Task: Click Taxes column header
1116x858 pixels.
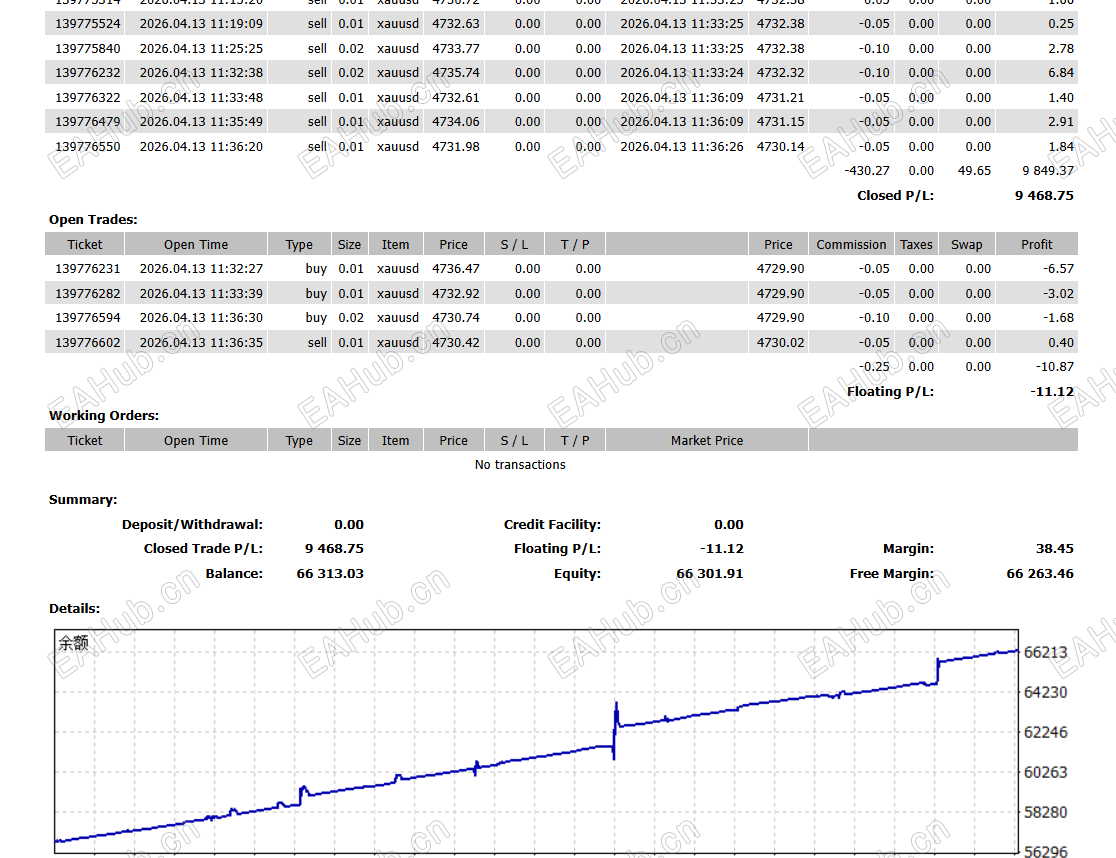Action: pos(916,245)
